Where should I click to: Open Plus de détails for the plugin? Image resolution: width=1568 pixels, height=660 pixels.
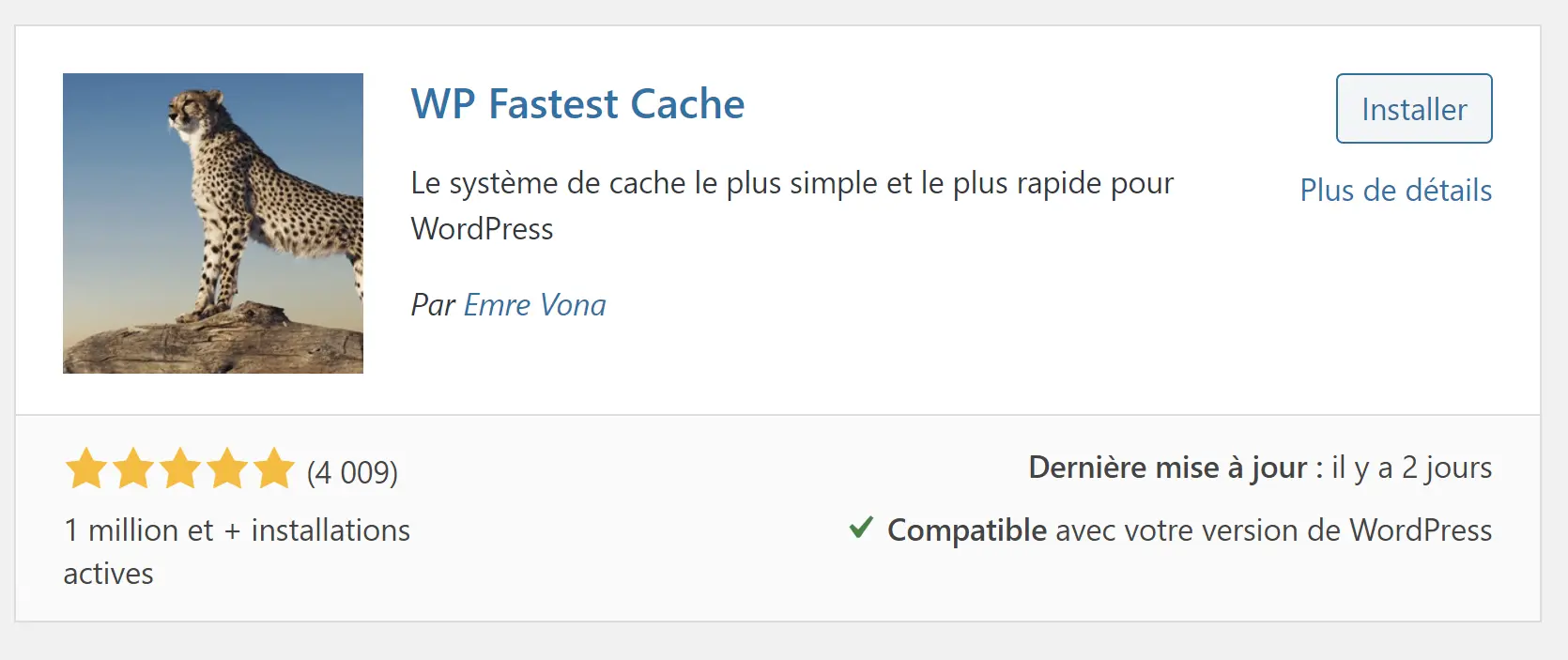[x=1395, y=191]
